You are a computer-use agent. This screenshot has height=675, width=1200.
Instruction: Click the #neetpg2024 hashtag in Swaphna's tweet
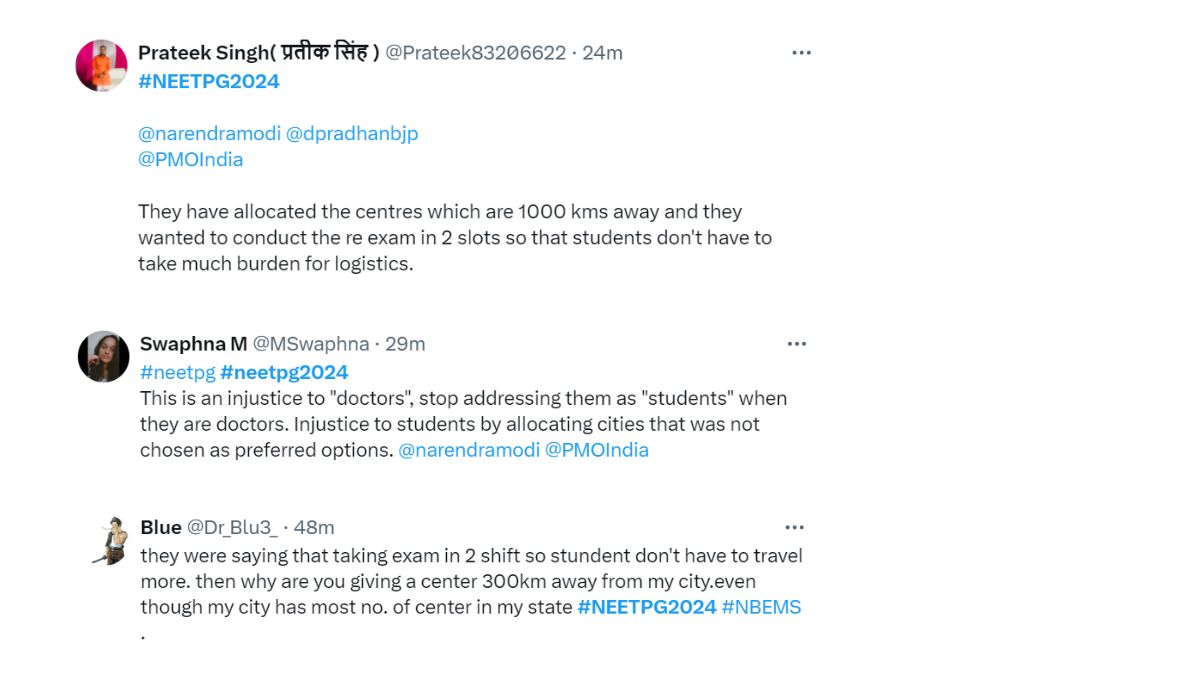[285, 372]
